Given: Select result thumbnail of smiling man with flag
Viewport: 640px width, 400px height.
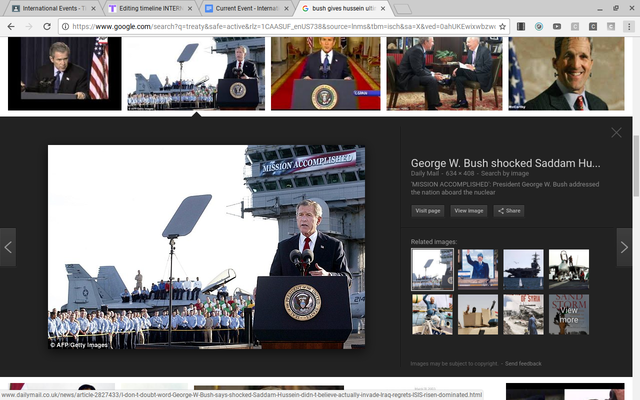Looking at the screenshot, I should (566, 73).
